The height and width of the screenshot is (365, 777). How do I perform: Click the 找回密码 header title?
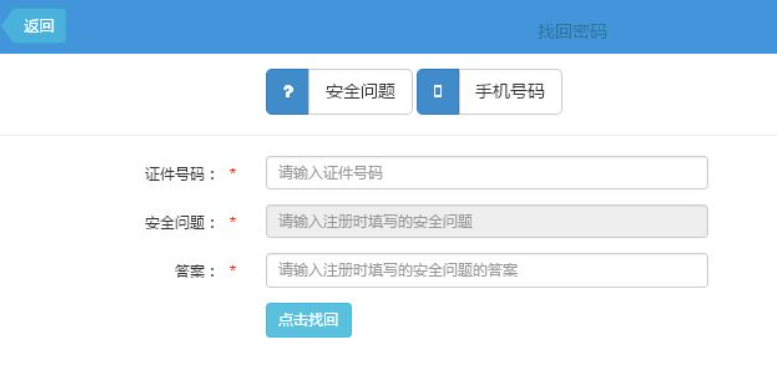coord(572,31)
